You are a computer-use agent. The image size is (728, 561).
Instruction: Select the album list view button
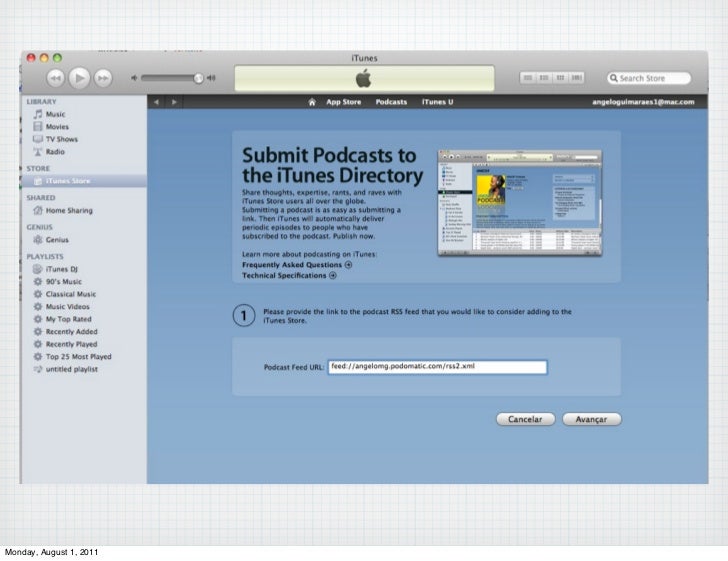point(544,78)
